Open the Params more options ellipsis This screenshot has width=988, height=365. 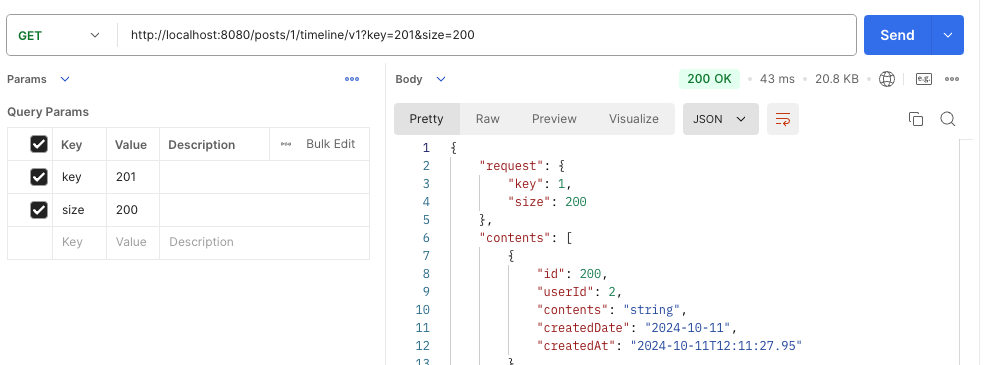coord(352,79)
